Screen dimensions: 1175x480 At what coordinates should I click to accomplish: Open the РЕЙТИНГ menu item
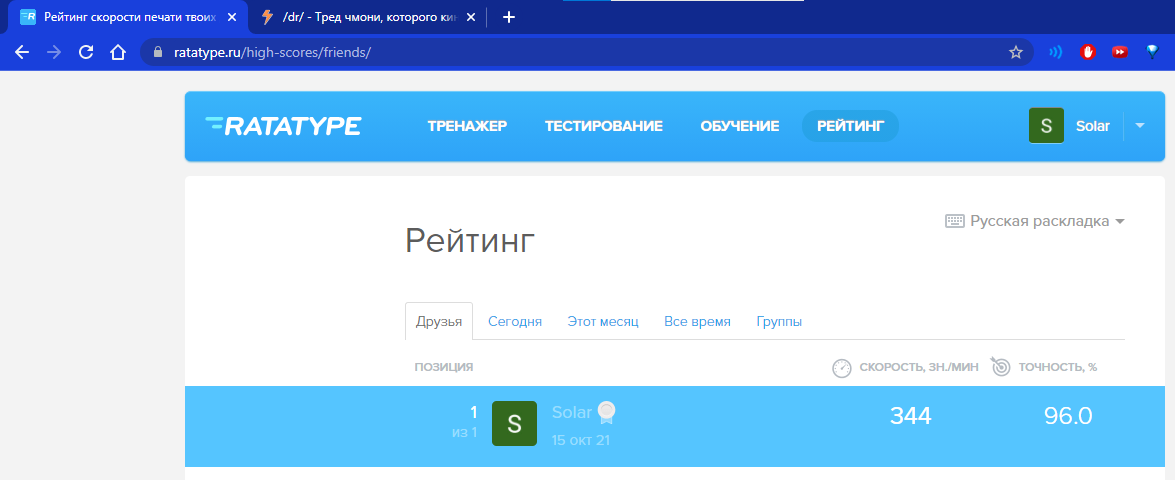850,126
